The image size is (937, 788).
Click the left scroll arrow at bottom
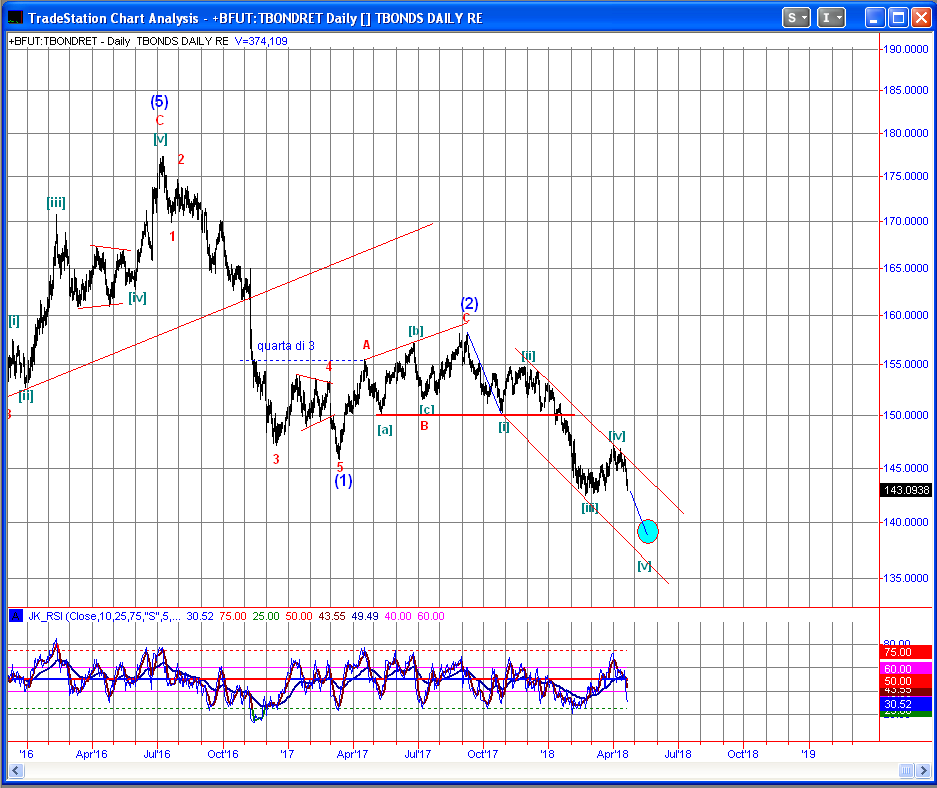pyautogui.click(x=16, y=771)
